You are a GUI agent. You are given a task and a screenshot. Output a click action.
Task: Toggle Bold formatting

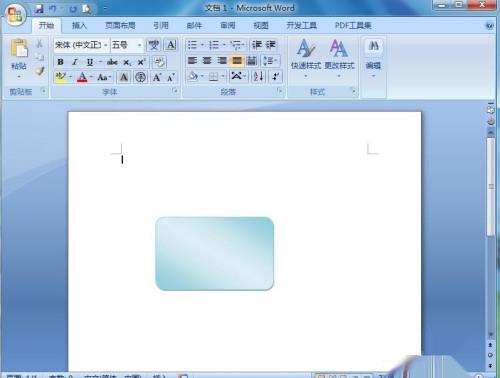point(60,62)
